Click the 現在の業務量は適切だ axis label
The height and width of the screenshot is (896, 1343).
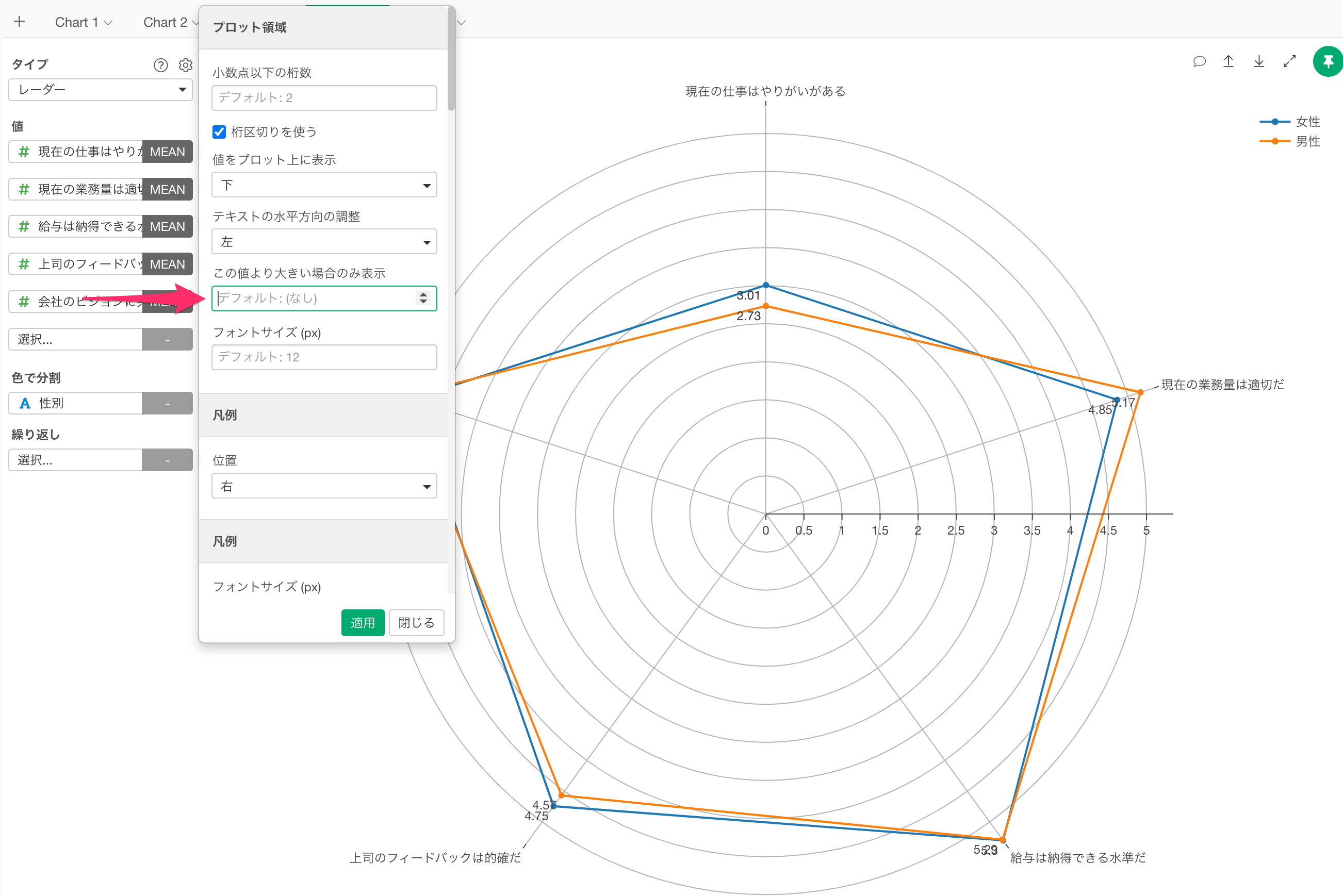point(1222,385)
